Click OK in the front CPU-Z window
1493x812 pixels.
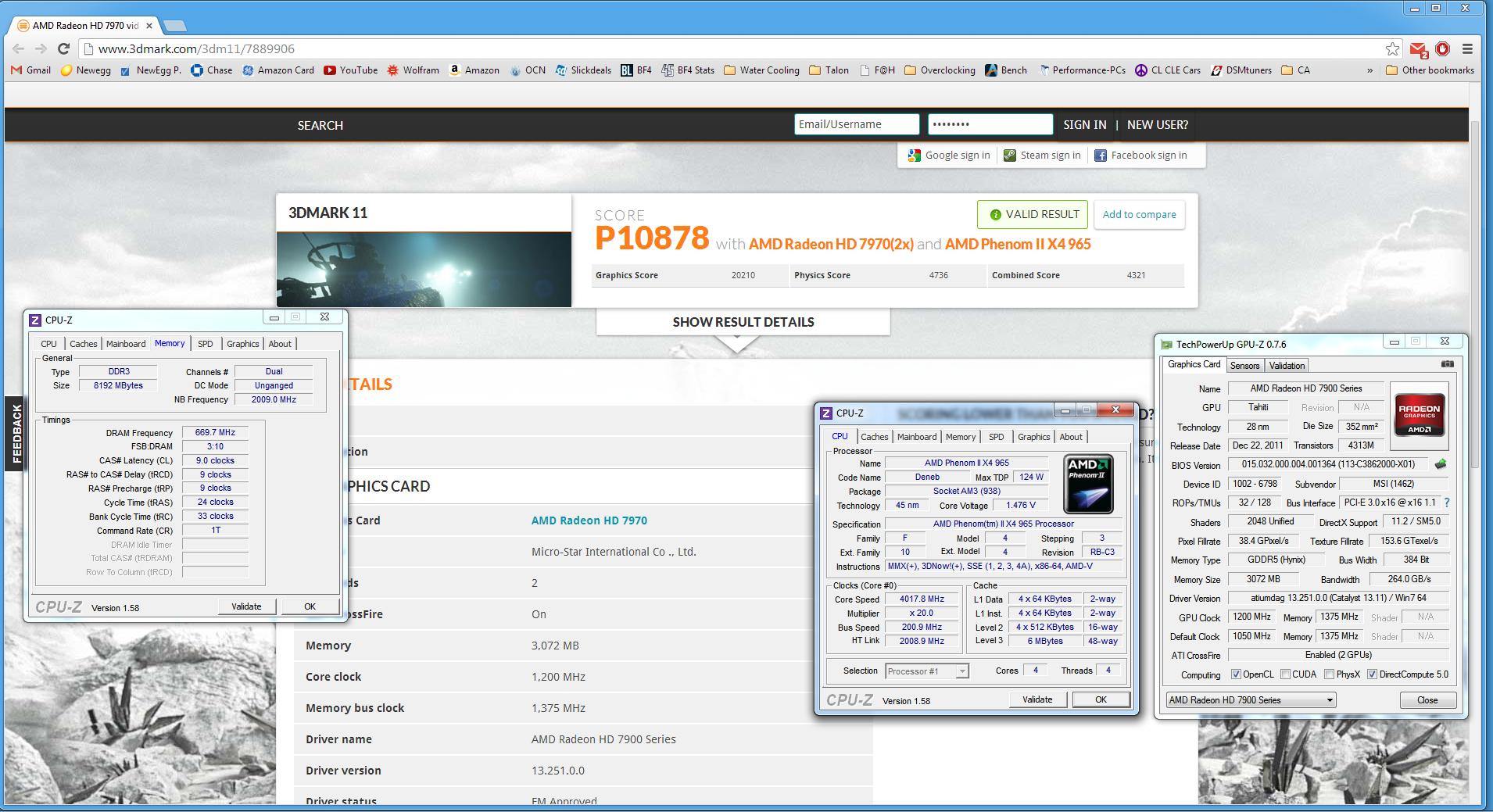click(1101, 699)
